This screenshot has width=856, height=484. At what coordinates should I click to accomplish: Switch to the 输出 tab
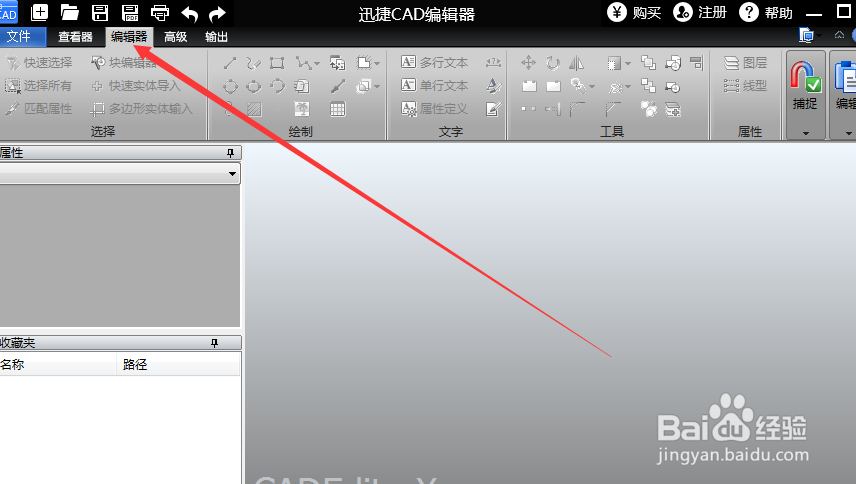(x=216, y=37)
